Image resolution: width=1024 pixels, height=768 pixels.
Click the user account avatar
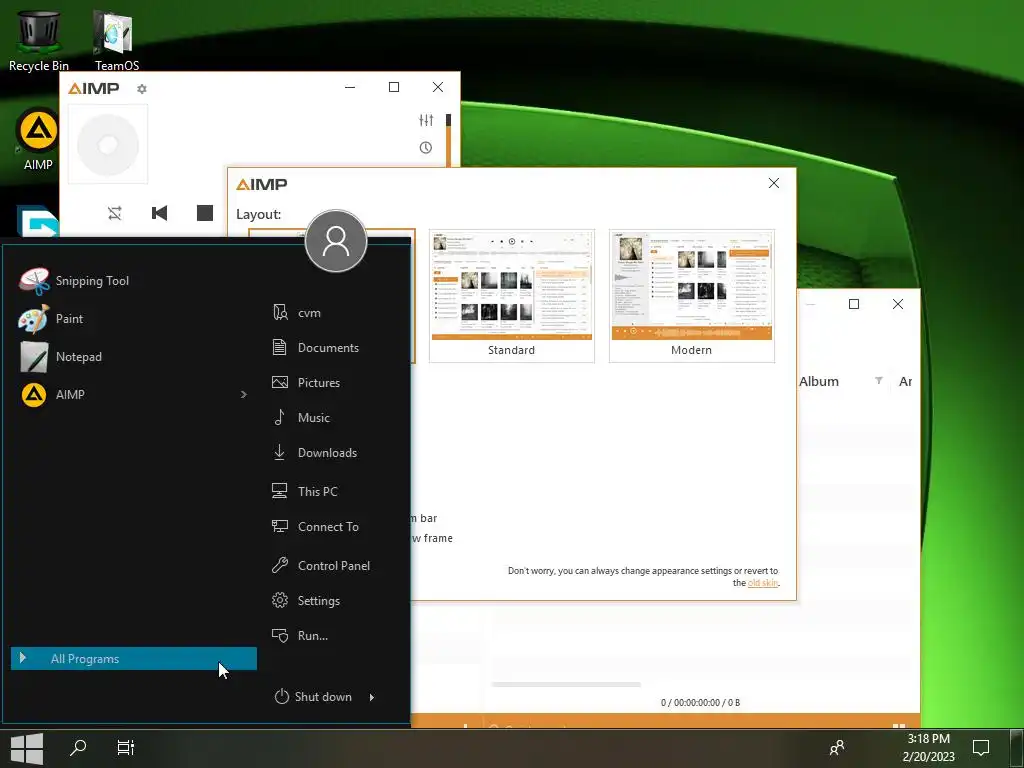(x=336, y=241)
